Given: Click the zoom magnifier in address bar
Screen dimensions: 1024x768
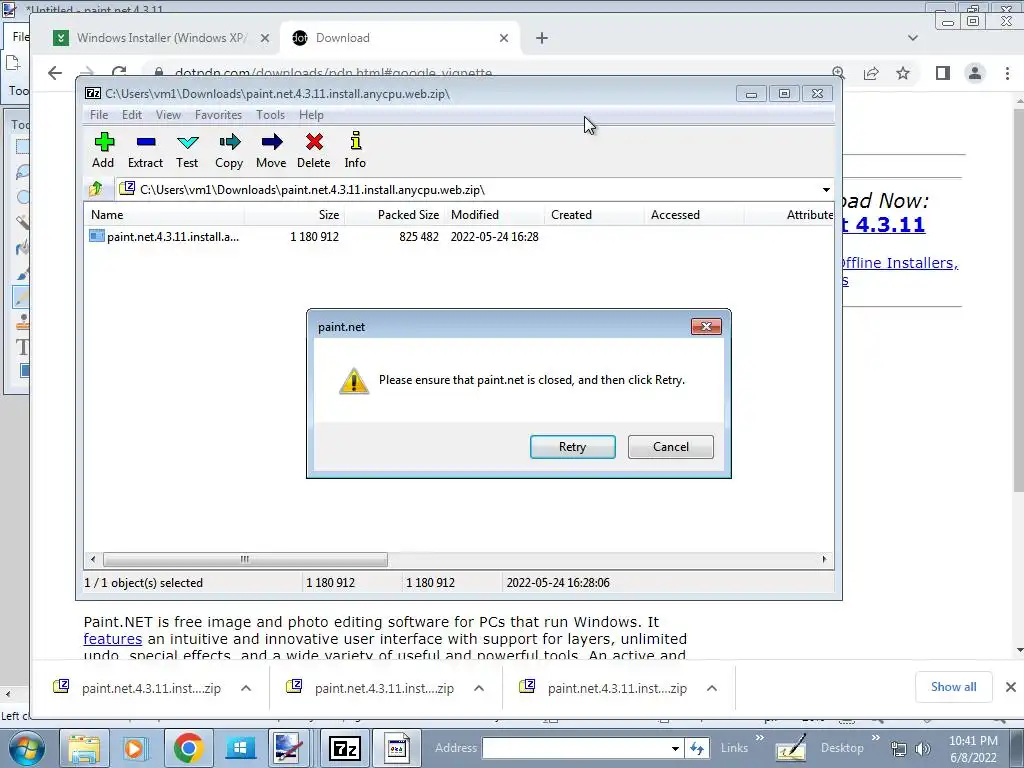Looking at the screenshot, I should tap(839, 73).
